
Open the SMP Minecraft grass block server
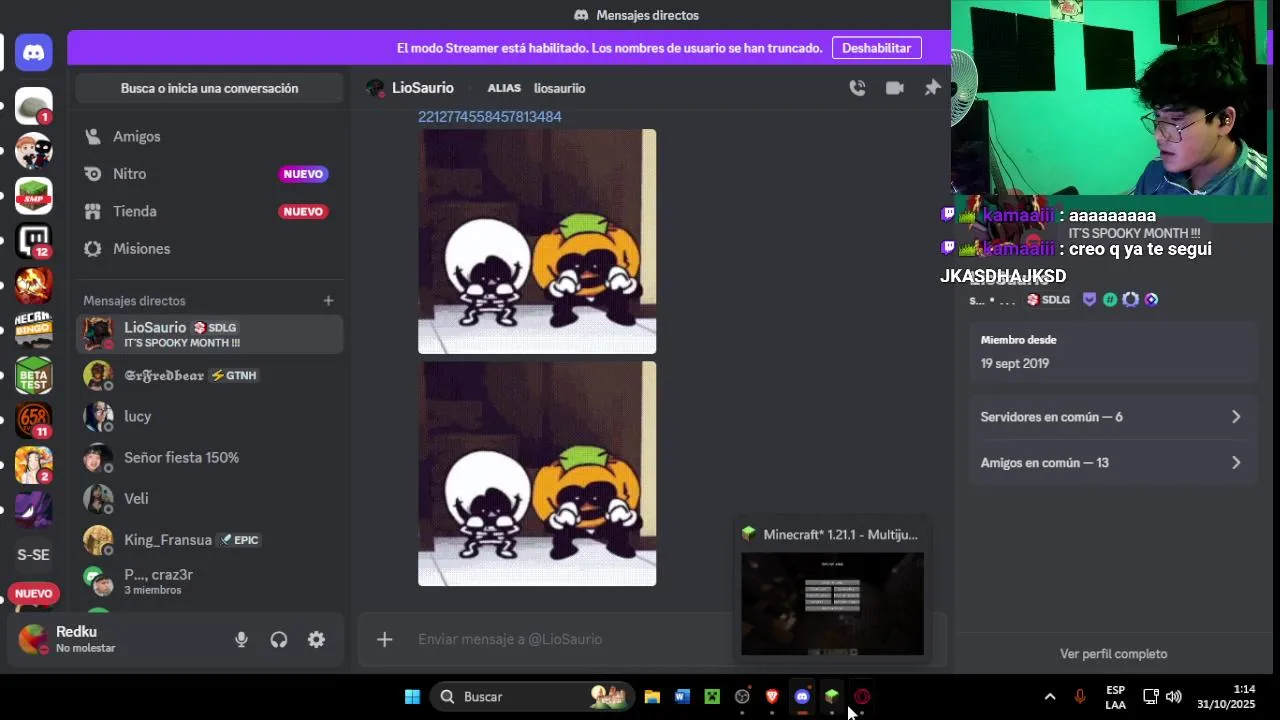pyautogui.click(x=34, y=196)
